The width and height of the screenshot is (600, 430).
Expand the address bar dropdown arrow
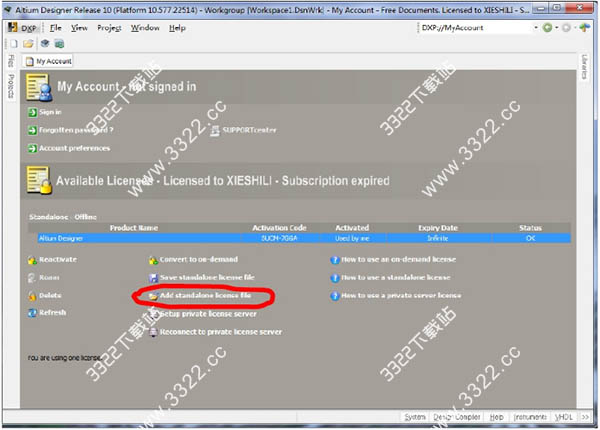point(536,28)
